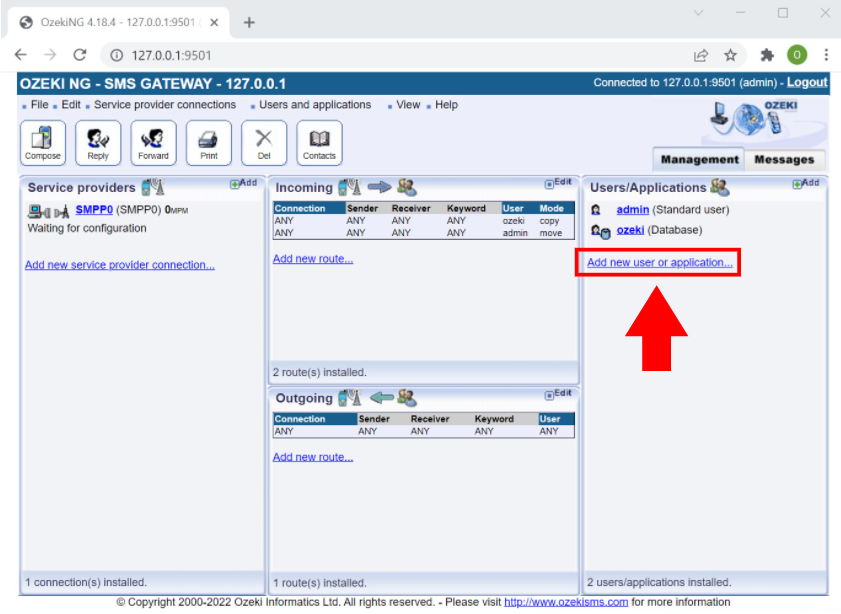
Task: Open the browser extensions puzzle icon
Action: click(767, 55)
